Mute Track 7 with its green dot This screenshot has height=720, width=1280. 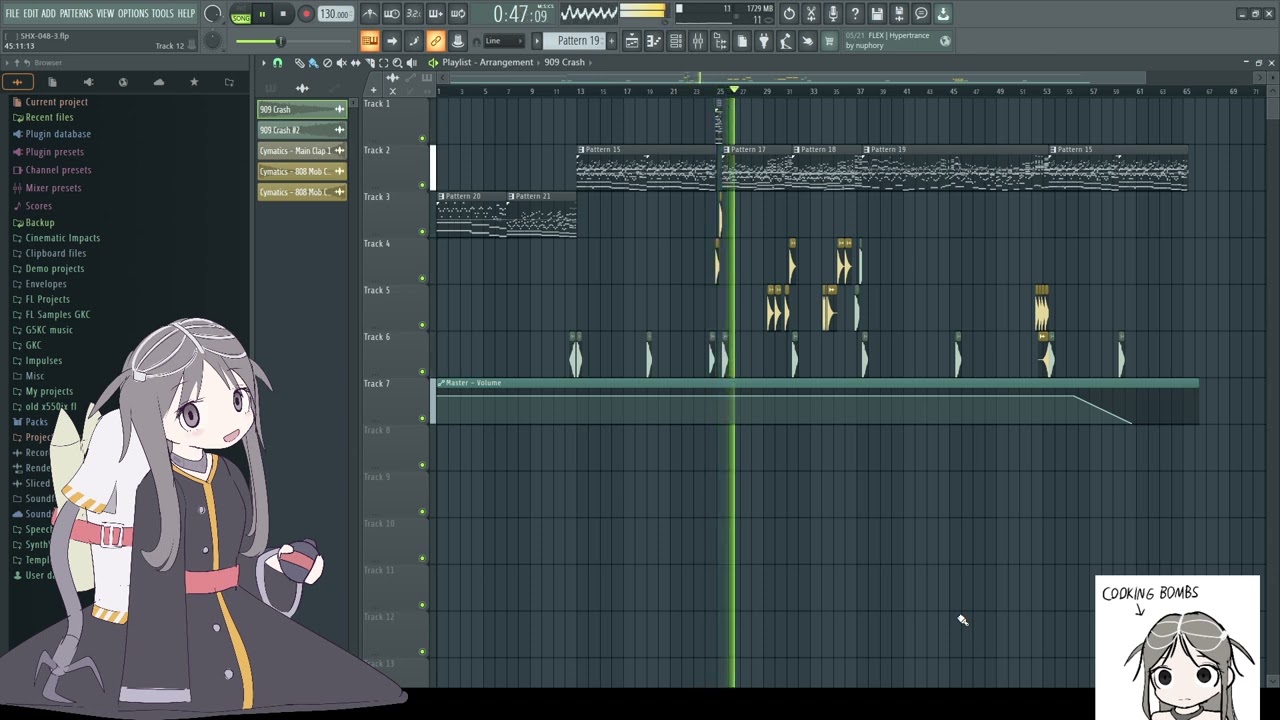tap(422, 418)
